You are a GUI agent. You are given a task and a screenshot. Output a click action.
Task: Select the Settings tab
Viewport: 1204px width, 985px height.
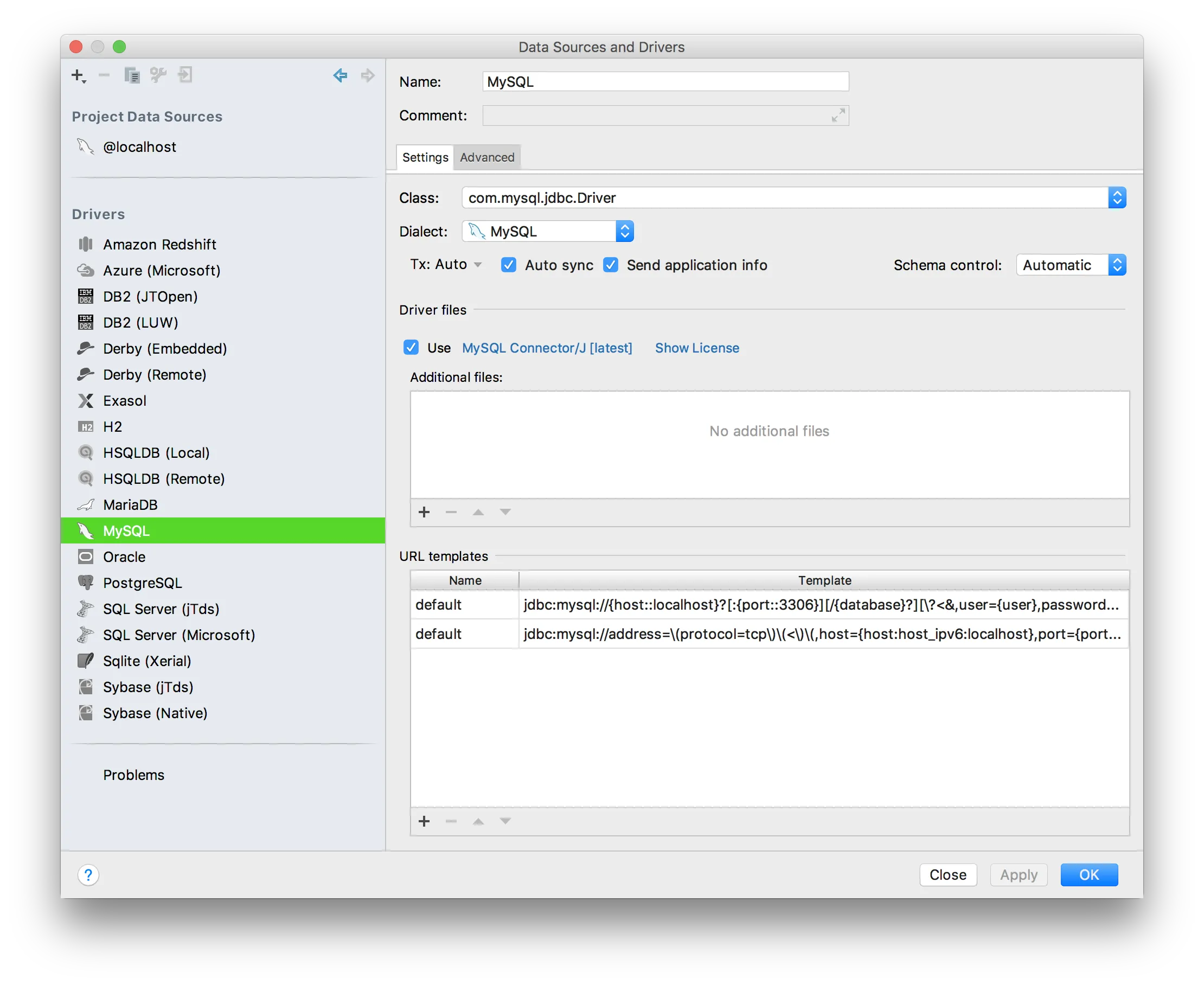[425, 157]
